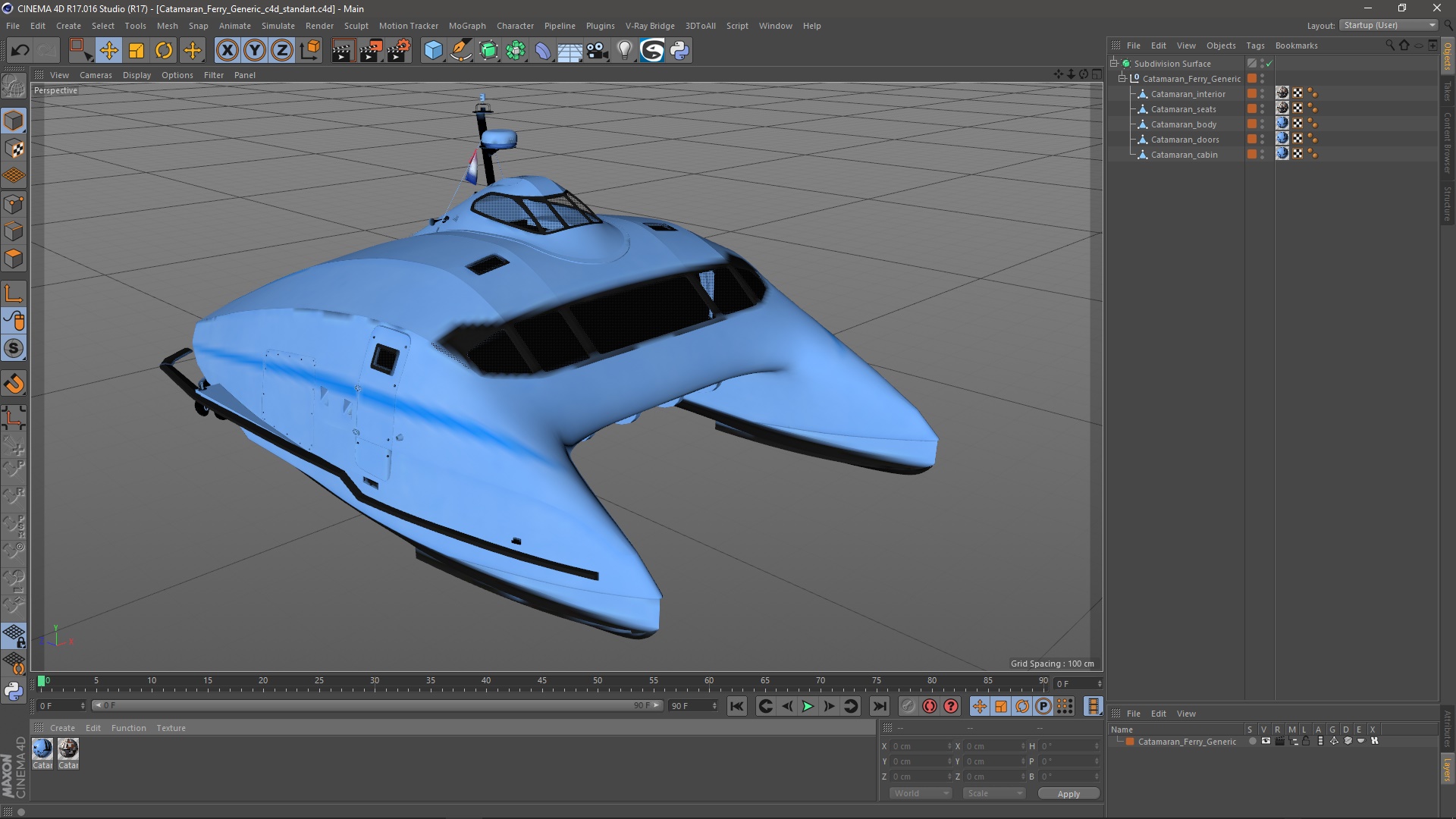Click Catamaran_Ferry_Generic layer color swatch

point(1252,78)
